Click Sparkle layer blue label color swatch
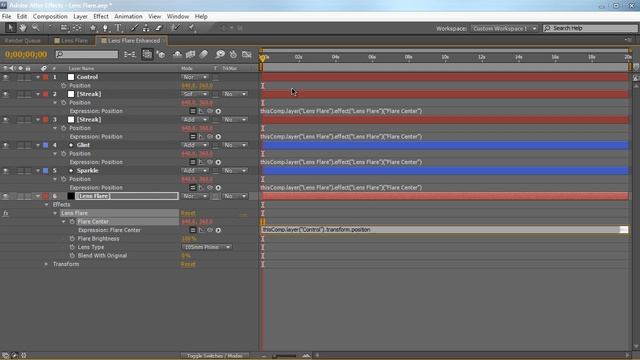Viewport: 640px width, 360px height. coord(46,171)
